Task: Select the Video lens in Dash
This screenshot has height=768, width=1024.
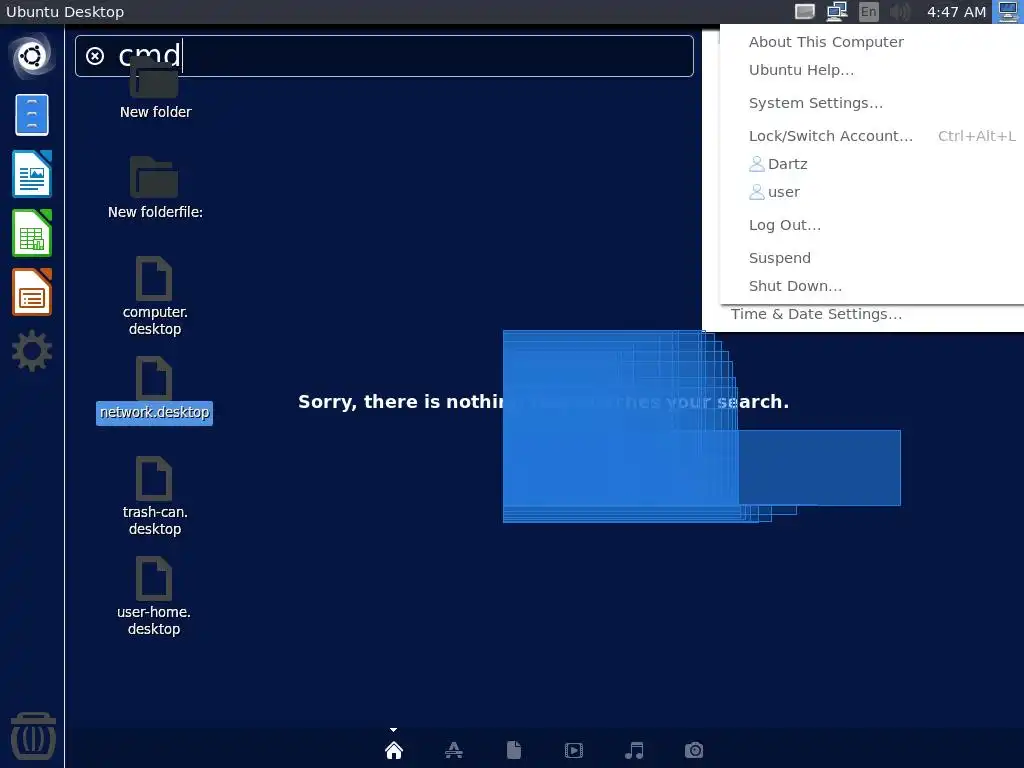Action: pos(574,750)
